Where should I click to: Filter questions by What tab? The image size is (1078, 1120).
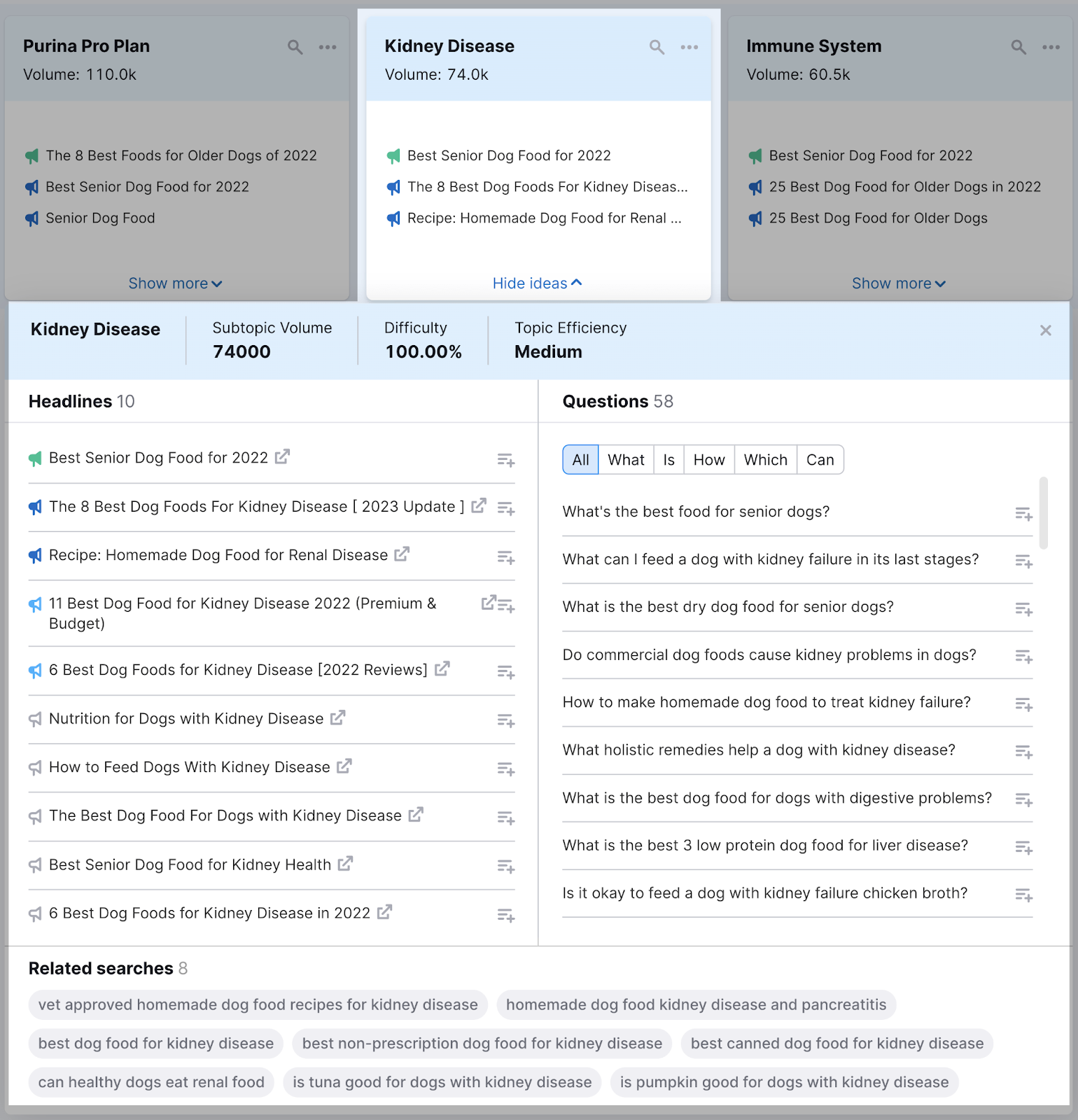(626, 460)
